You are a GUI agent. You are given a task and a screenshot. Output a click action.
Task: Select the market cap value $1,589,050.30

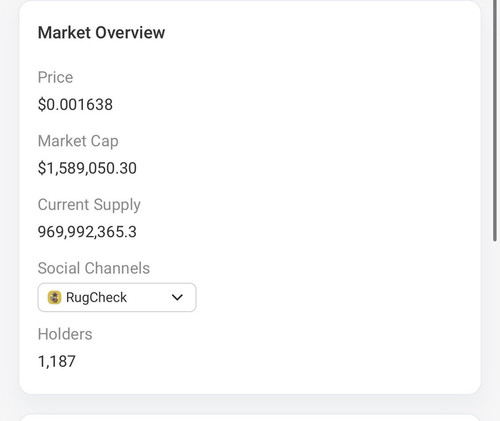coord(87,168)
